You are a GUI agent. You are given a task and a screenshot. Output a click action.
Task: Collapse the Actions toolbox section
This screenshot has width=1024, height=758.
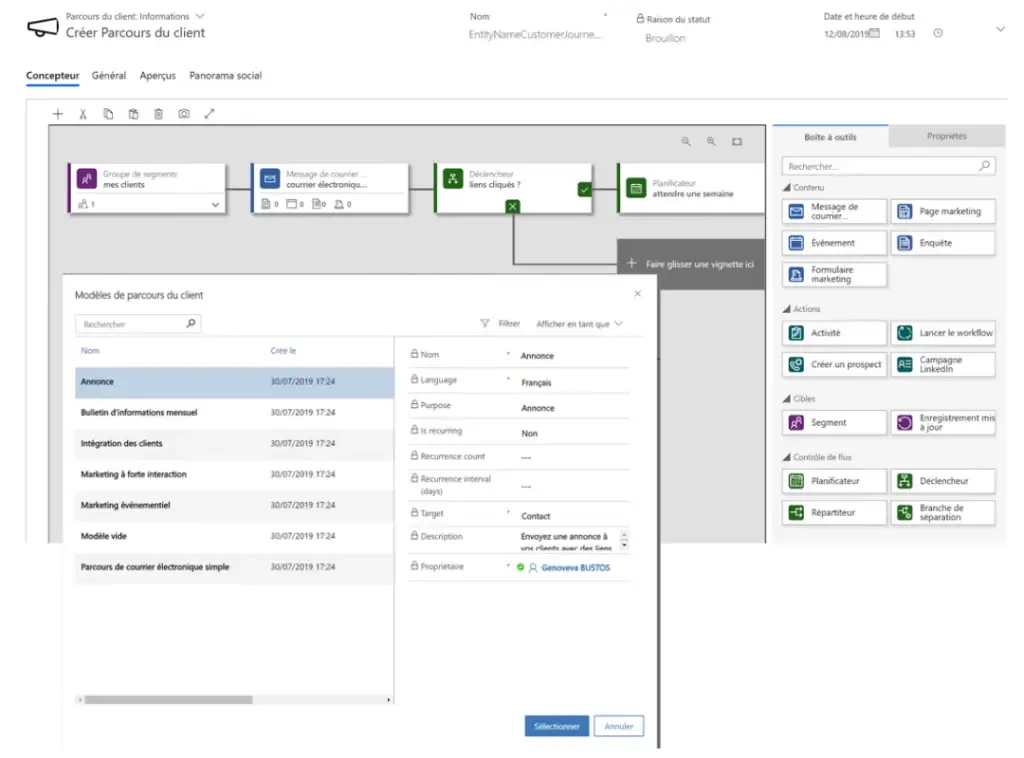click(x=787, y=309)
